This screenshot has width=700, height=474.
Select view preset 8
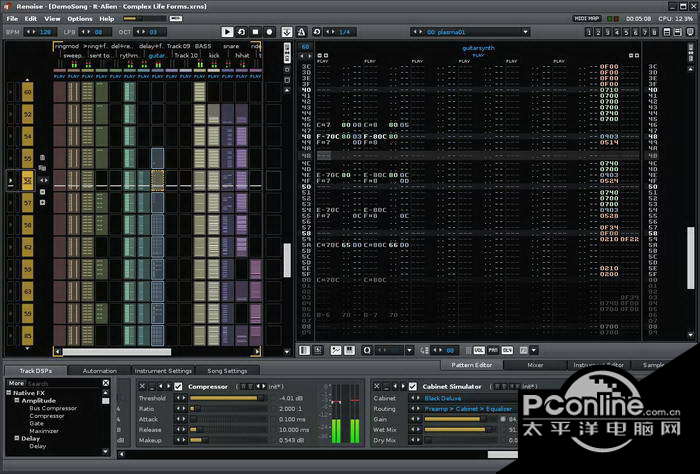(654, 32)
